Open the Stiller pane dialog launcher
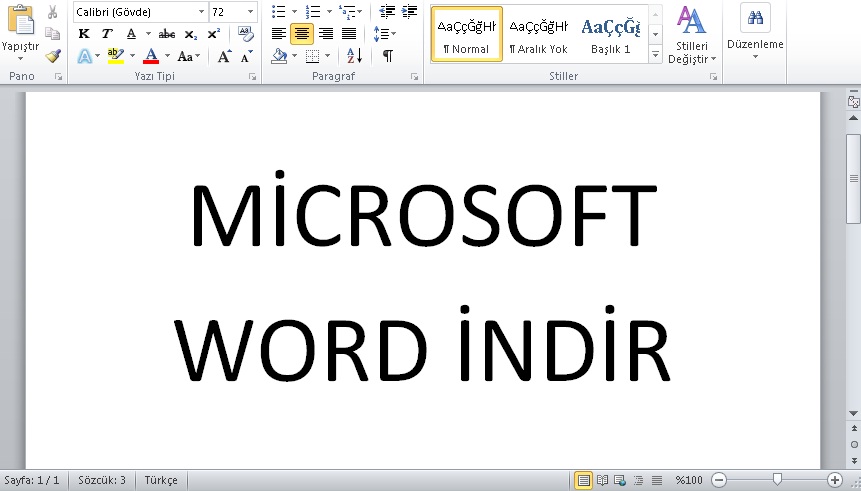Screen dimensions: 861x491 tap(713, 77)
